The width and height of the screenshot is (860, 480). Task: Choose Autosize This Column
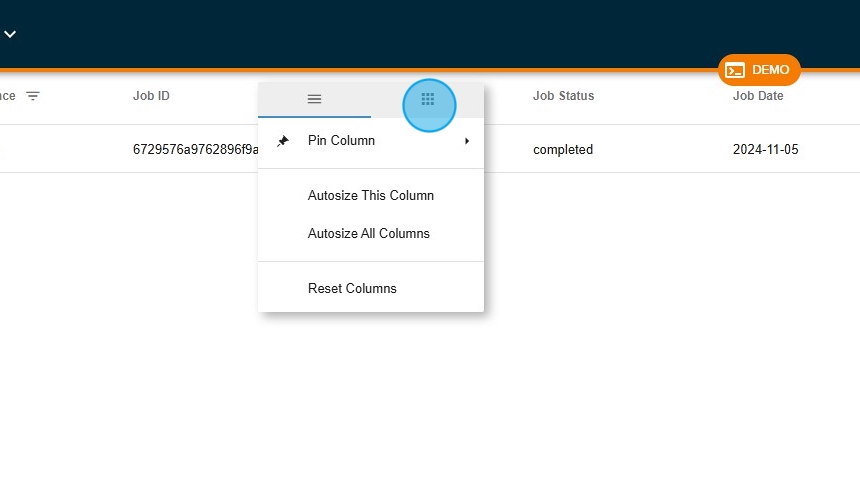370,196
